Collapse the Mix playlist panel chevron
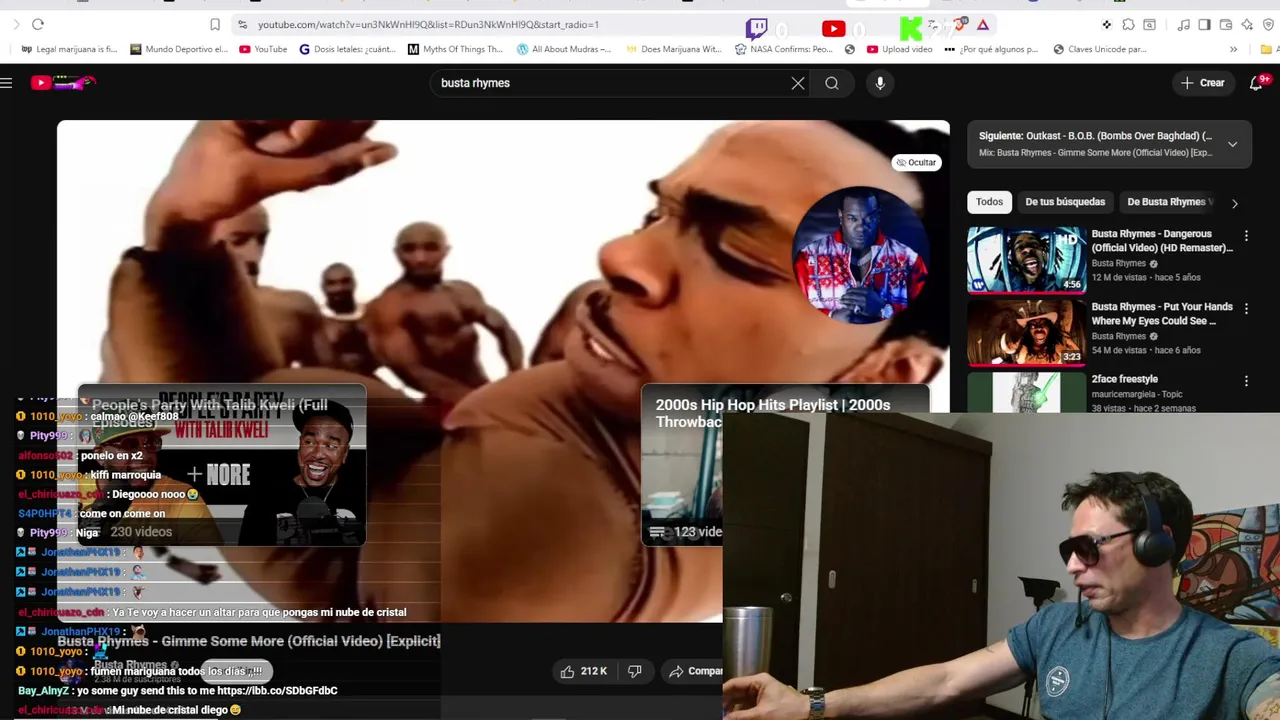The image size is (1280, 720). pos(1232,144)
